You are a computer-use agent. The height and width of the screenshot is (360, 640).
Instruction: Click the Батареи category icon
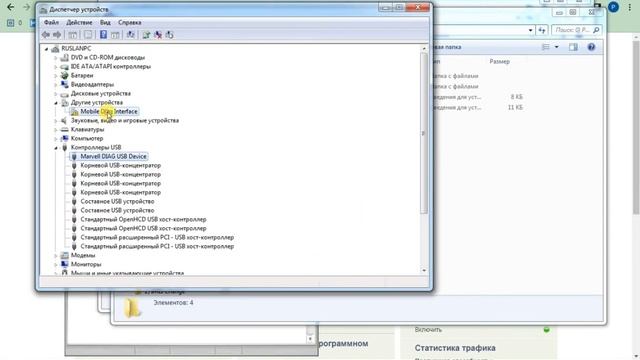click(64, 76)
